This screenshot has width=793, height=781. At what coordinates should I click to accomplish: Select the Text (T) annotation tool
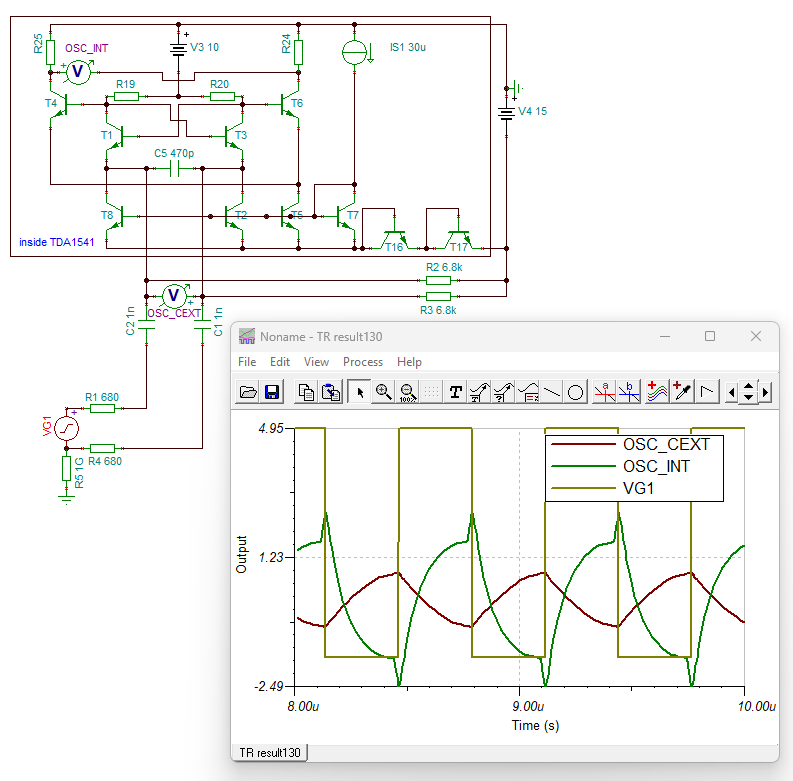click(x=456, y=392)
